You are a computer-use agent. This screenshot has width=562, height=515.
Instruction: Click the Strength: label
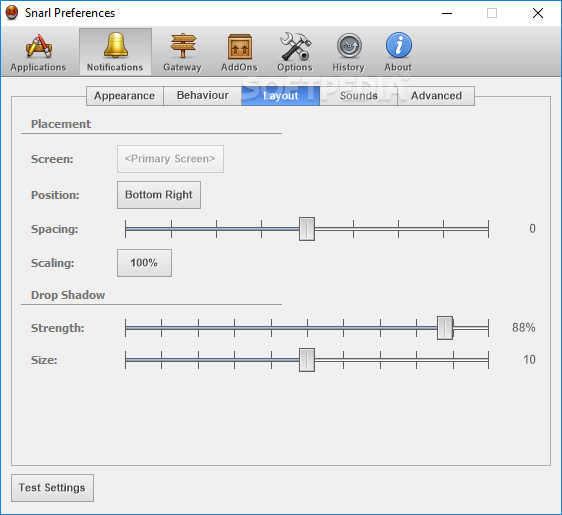tap(58, 328)
